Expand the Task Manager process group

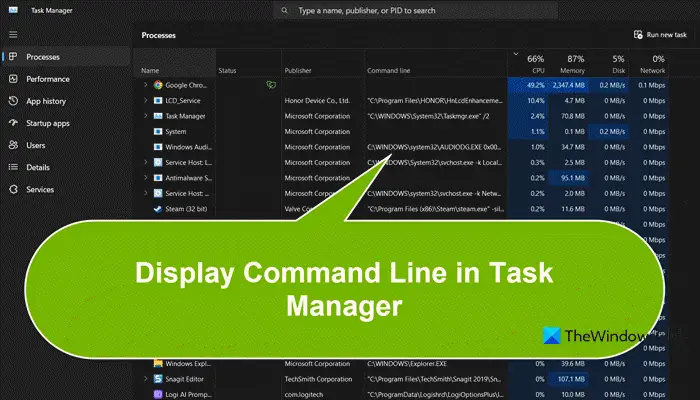tap(145, 116)
